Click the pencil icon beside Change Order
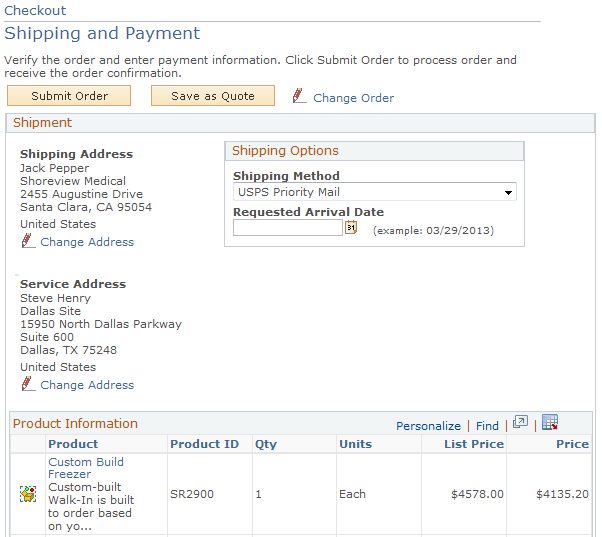602x537 pixels. (x=299, y=96)
